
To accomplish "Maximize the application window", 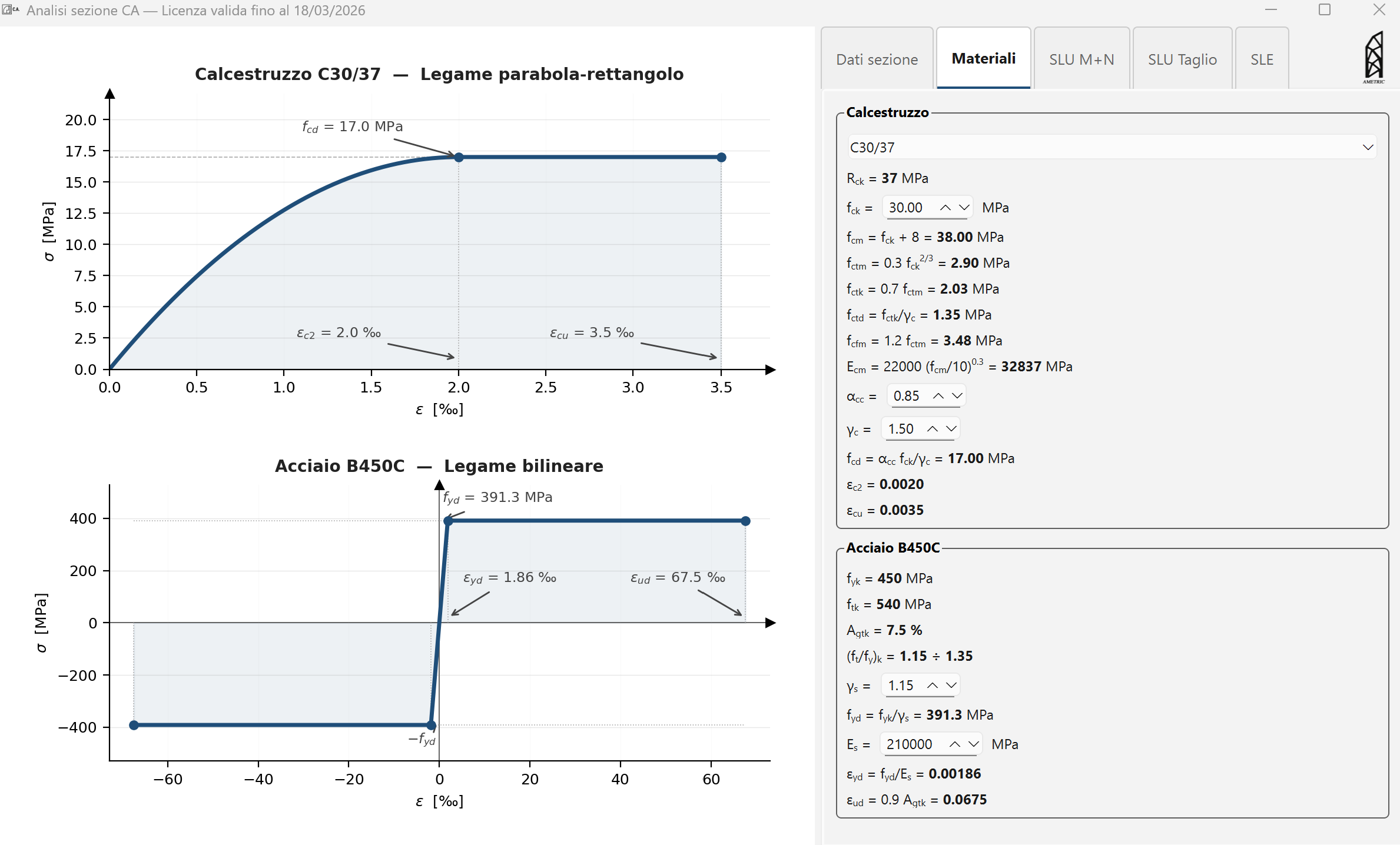I will click(1325, 10).
